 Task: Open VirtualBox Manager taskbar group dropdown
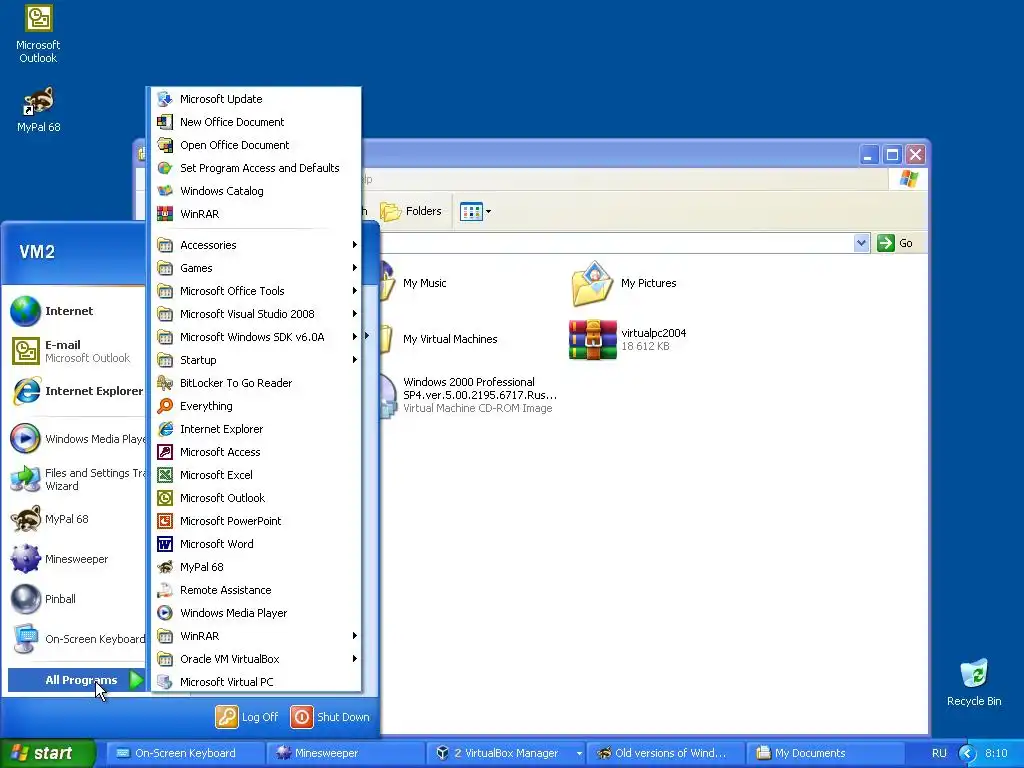coord(579,753)
